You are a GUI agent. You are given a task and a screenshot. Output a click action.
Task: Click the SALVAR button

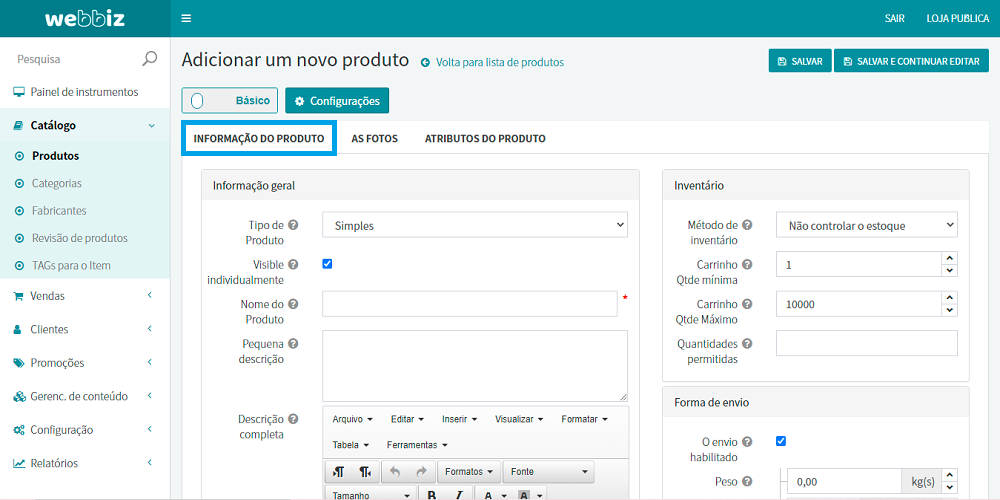pyautogui.click(x=798, y=62)
